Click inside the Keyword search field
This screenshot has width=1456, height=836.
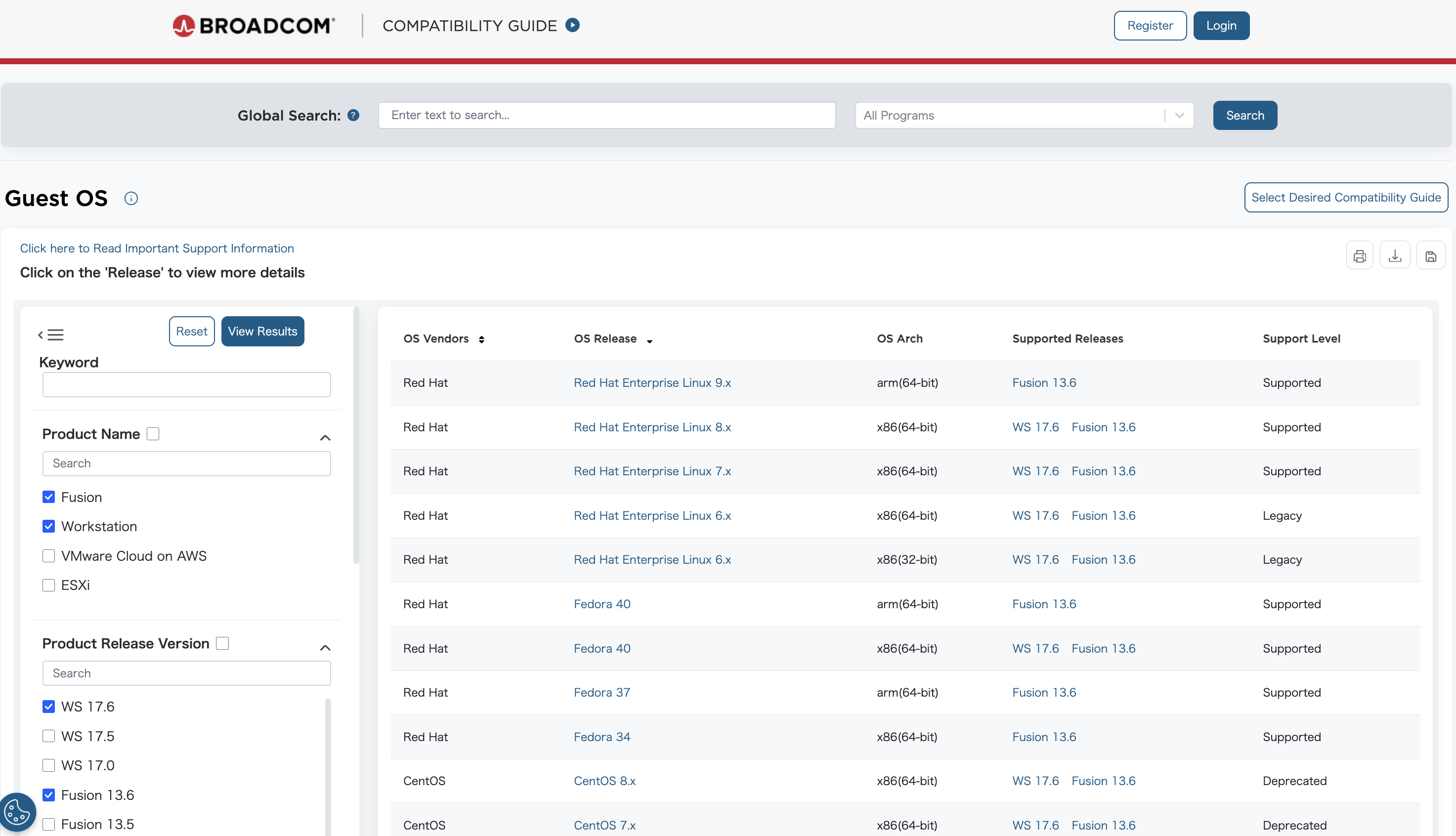coord(186,384)
